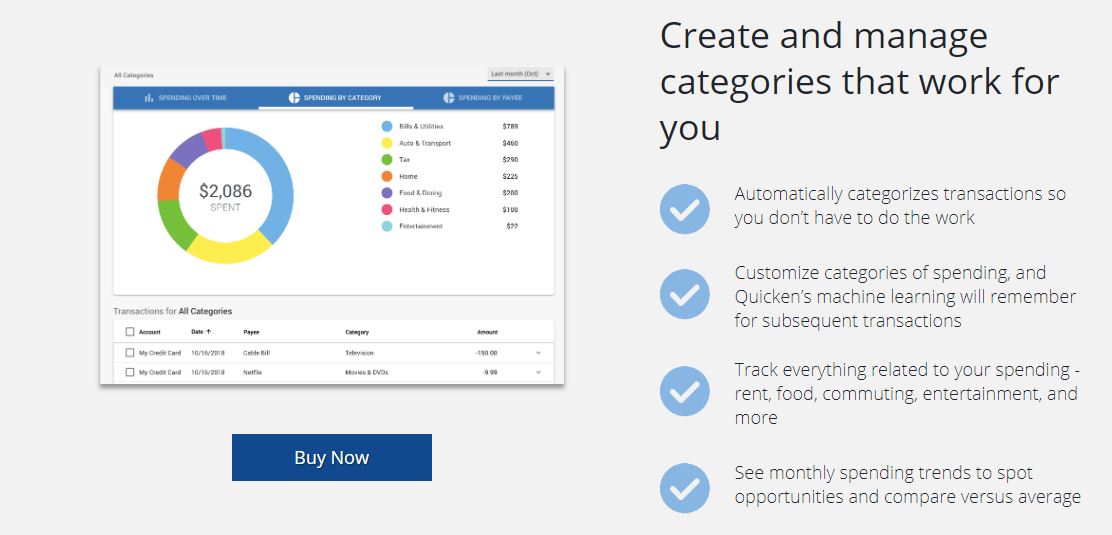Check the Cable Bill transaction checkbox

pyautogui.click(x=130, y=353)
